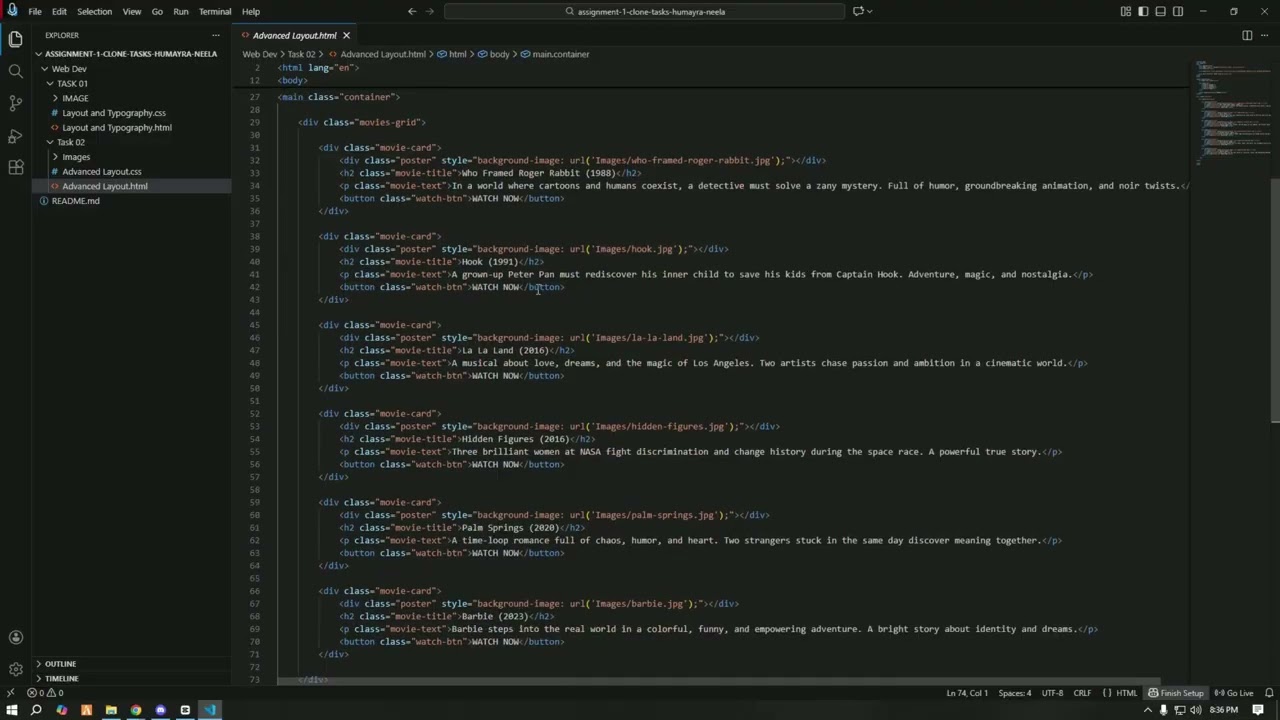Open the Terminal menu
Viewport: 1280px width, 720px height.
click(215, 11)
